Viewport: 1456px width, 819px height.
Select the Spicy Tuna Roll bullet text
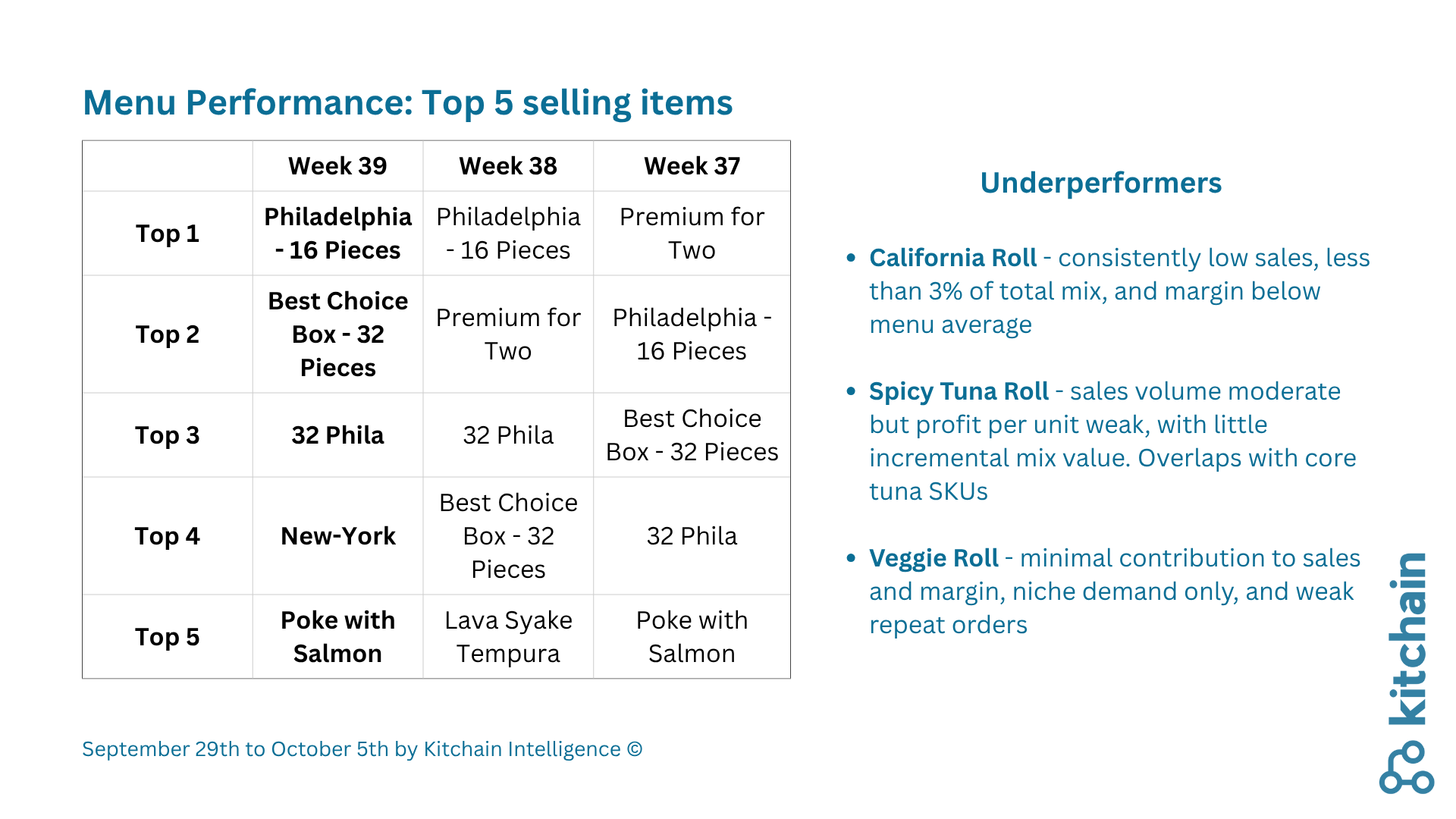(1111, 441)
